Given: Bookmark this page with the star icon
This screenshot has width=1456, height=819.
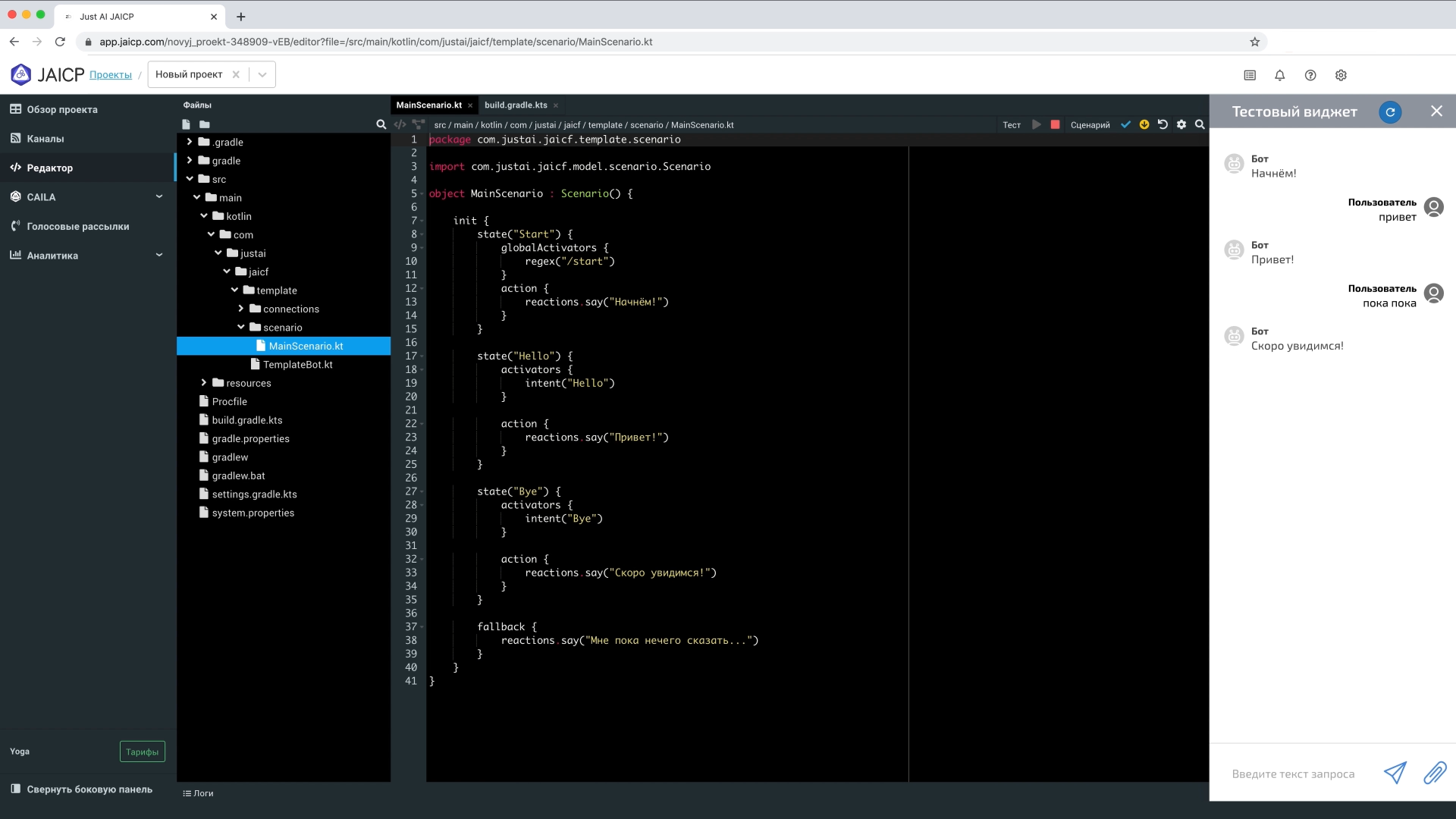Looking at the screenshot, I should [x=1255, y=42].
